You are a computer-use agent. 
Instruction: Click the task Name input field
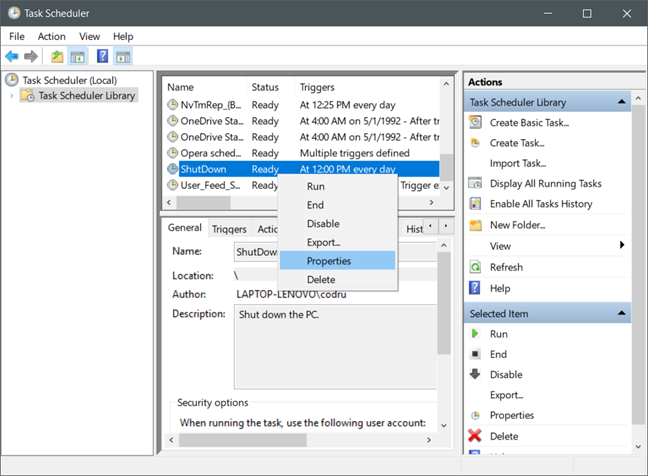tap(335, 252)
